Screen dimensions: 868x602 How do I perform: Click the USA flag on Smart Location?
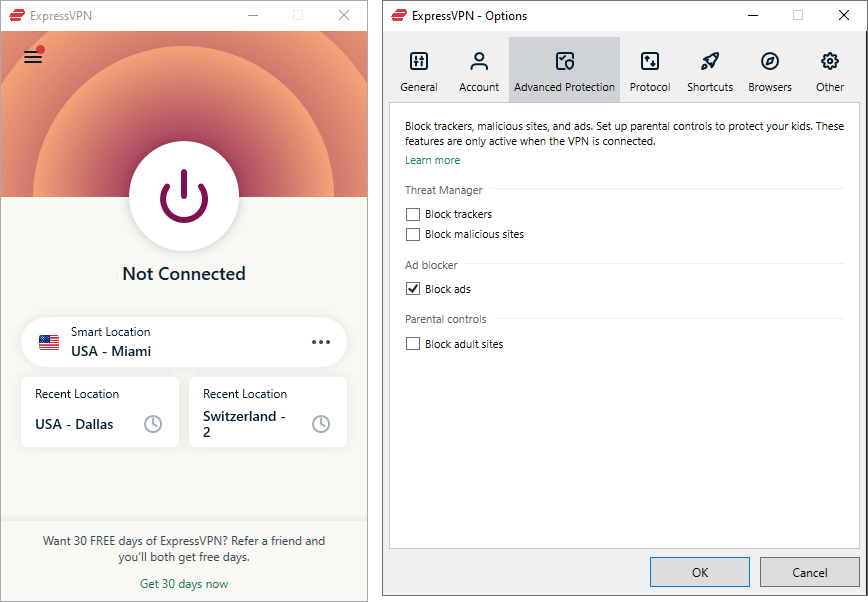click(x=49, y=342)
